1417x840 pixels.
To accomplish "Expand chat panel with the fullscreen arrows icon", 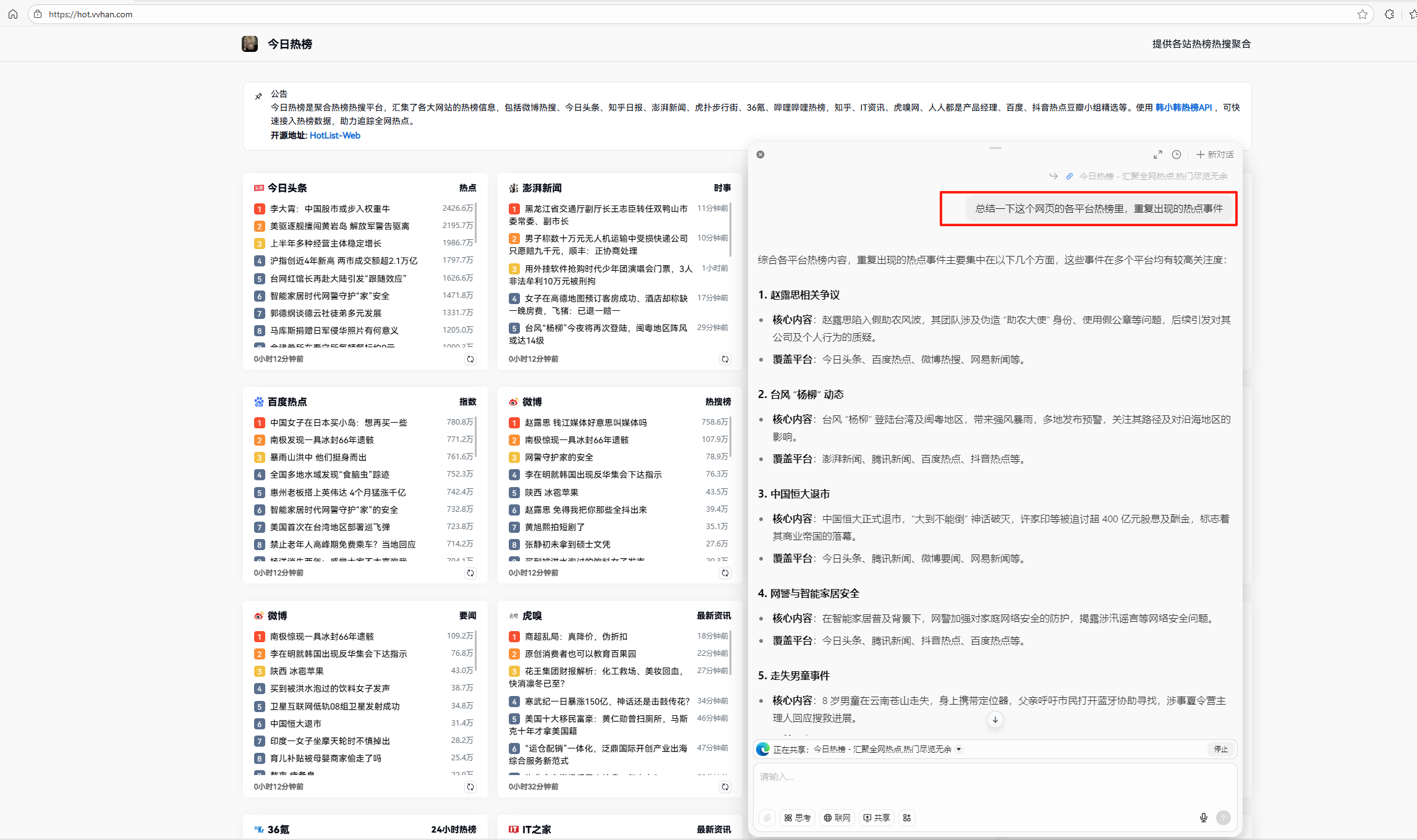I will (x=1157, y=155).
